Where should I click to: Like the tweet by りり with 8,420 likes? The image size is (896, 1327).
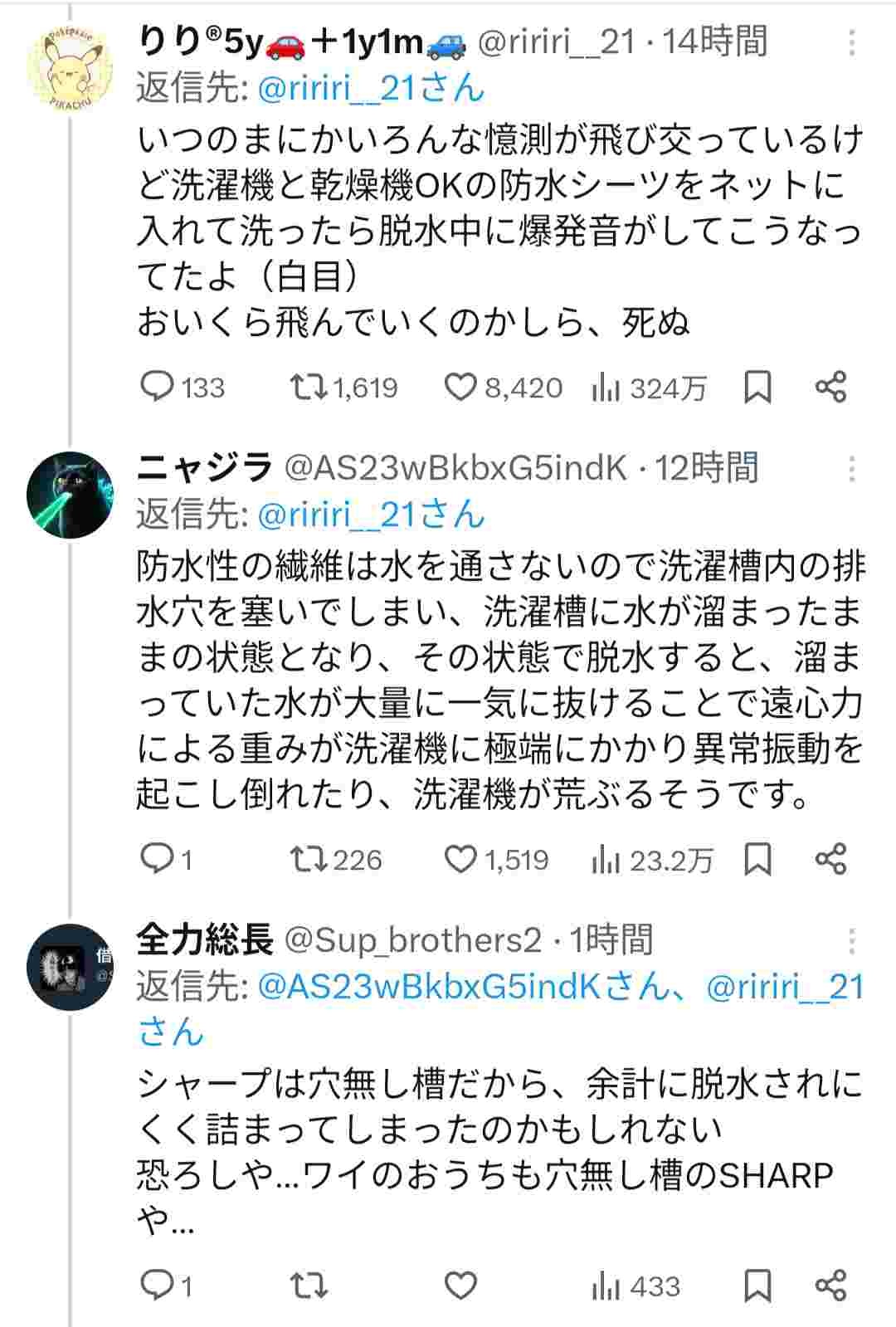(x=461, y=388)
